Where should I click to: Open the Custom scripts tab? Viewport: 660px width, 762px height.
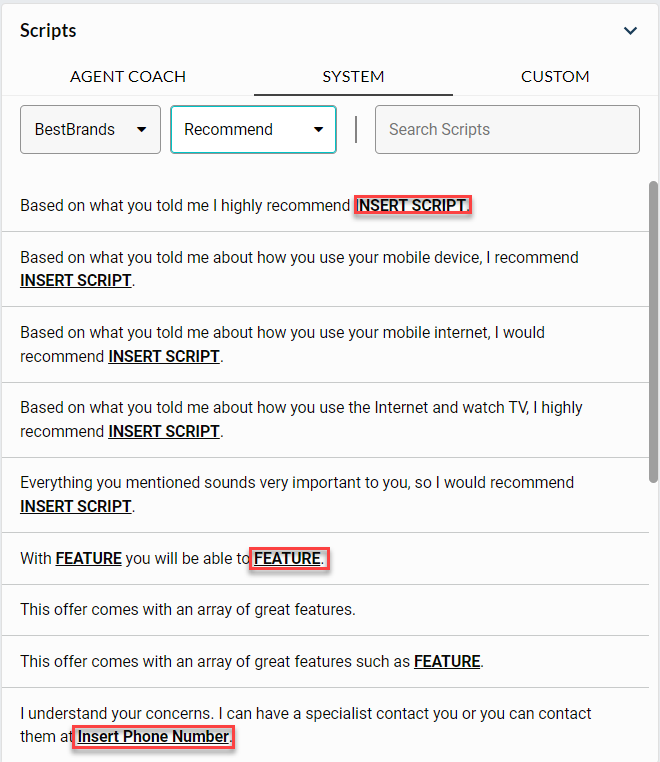[x=555, y=76]
